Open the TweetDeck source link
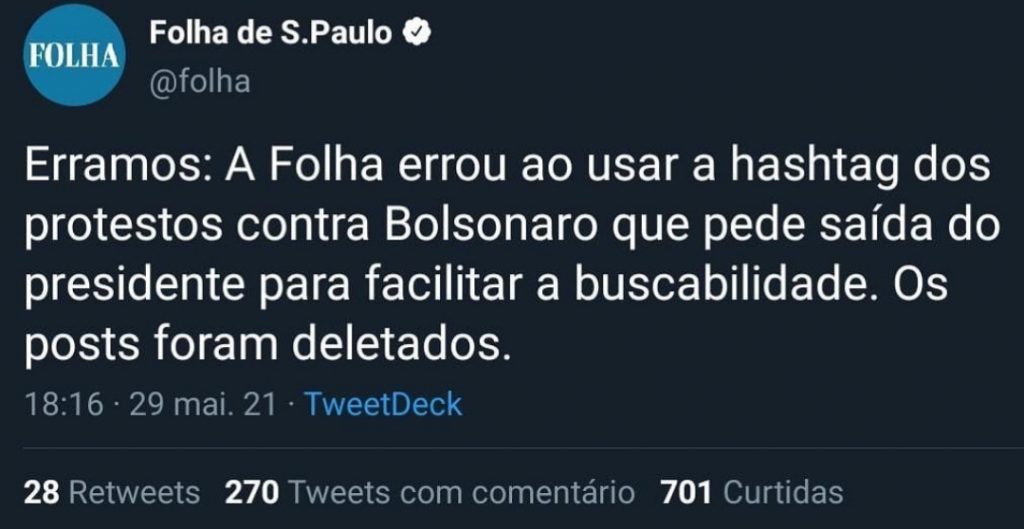Screen dimensions: 1024x529 pyautogui.click(x=383, y=404)
